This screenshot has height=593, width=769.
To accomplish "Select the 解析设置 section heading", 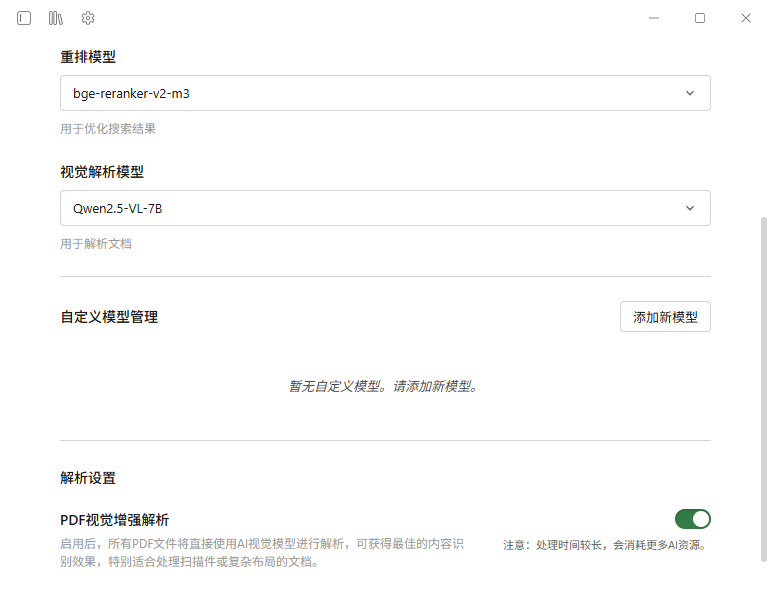I will point(88,478).
